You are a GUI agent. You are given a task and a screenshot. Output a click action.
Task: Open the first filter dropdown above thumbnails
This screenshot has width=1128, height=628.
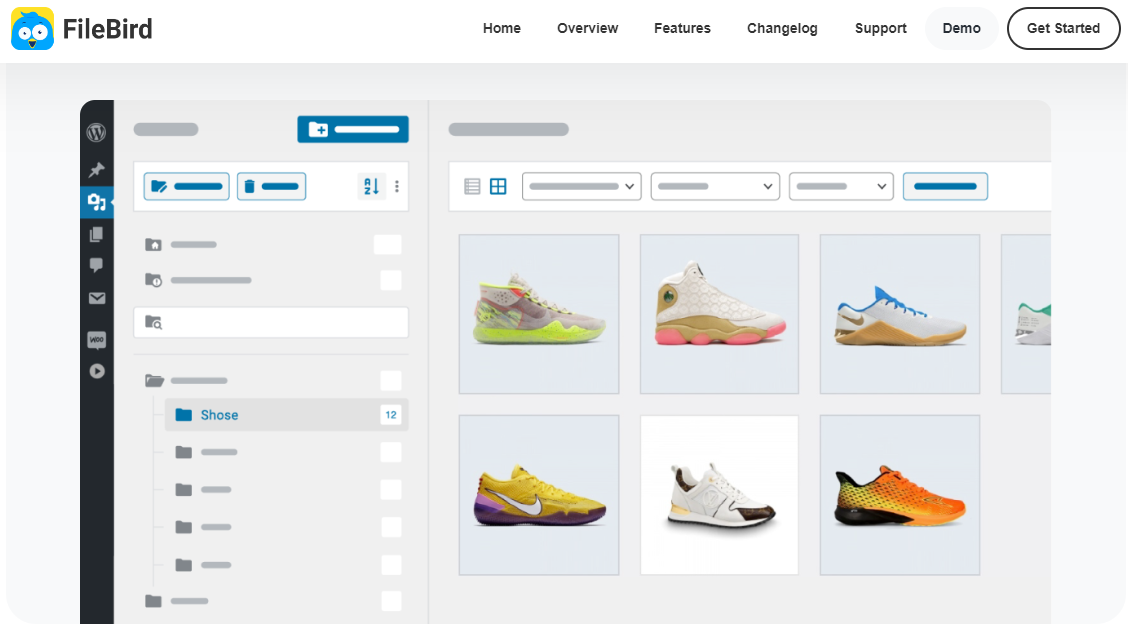pyautogui.click(x=581, y=186)
